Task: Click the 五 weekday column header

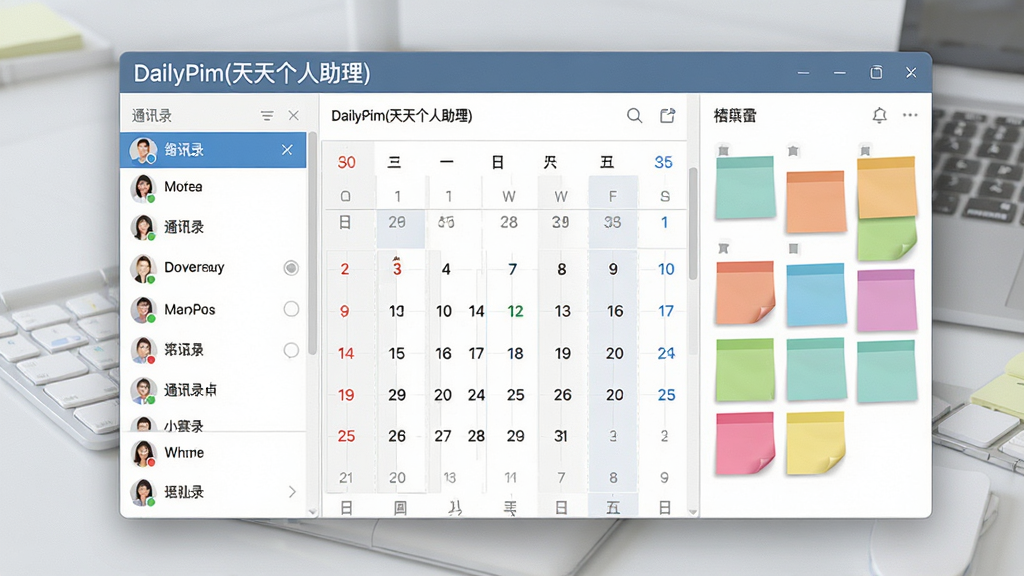Action: (607, 162)
